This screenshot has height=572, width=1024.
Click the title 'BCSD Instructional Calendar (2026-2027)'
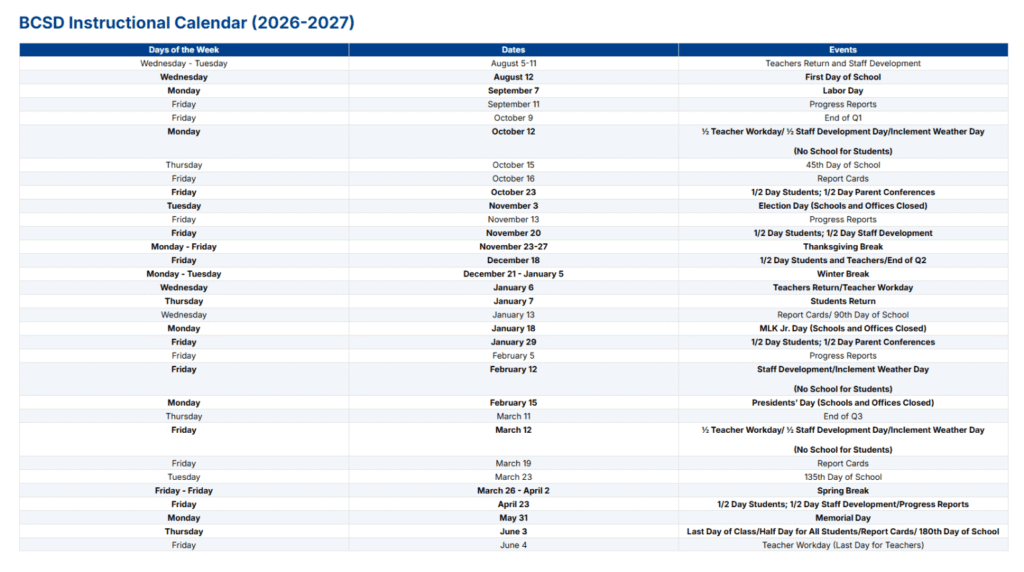pos(187,23)
